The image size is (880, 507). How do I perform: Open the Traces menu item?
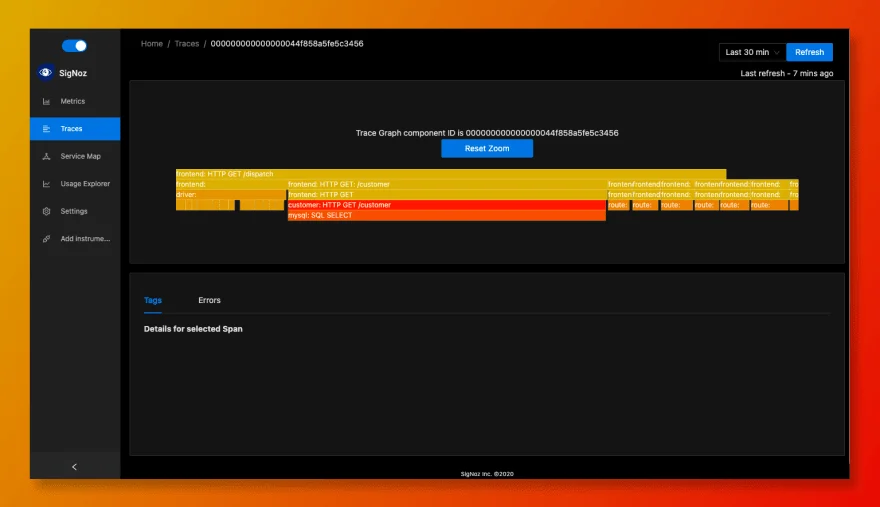(75, 129)
